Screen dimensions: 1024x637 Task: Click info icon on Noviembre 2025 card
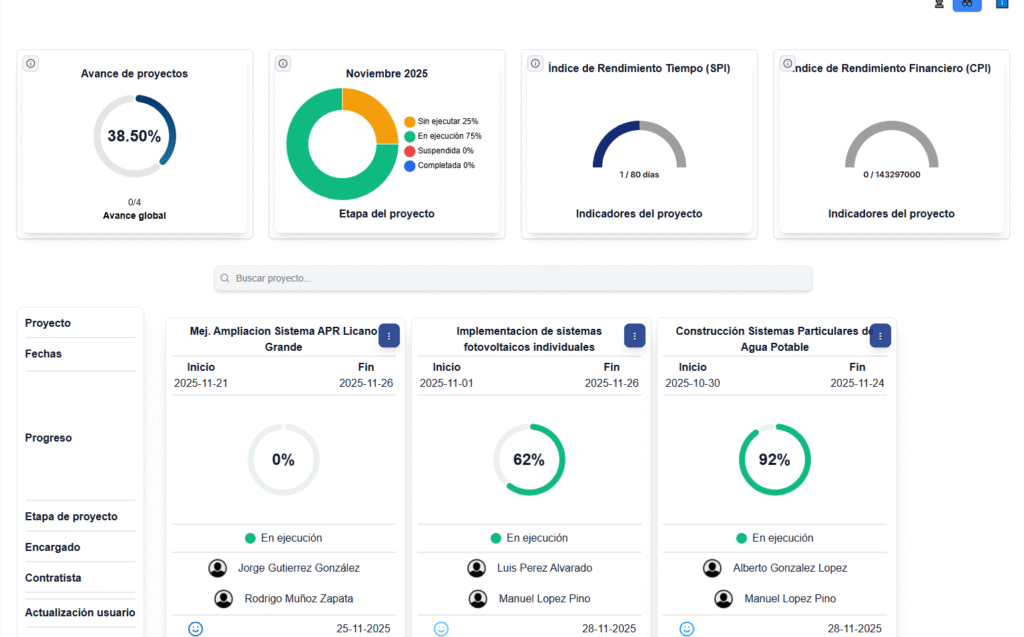coord(283,64)
